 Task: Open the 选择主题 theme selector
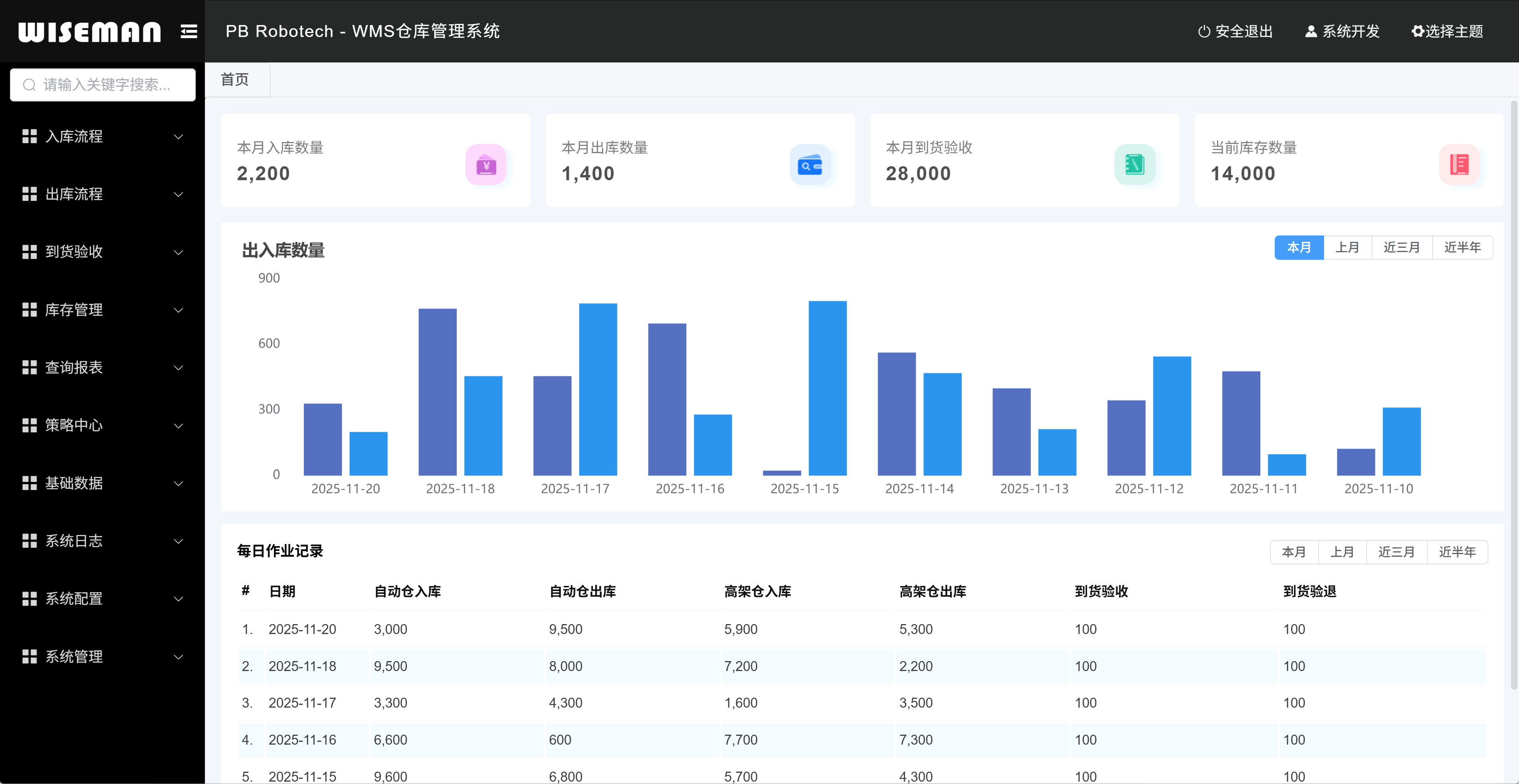[1447, 31]
